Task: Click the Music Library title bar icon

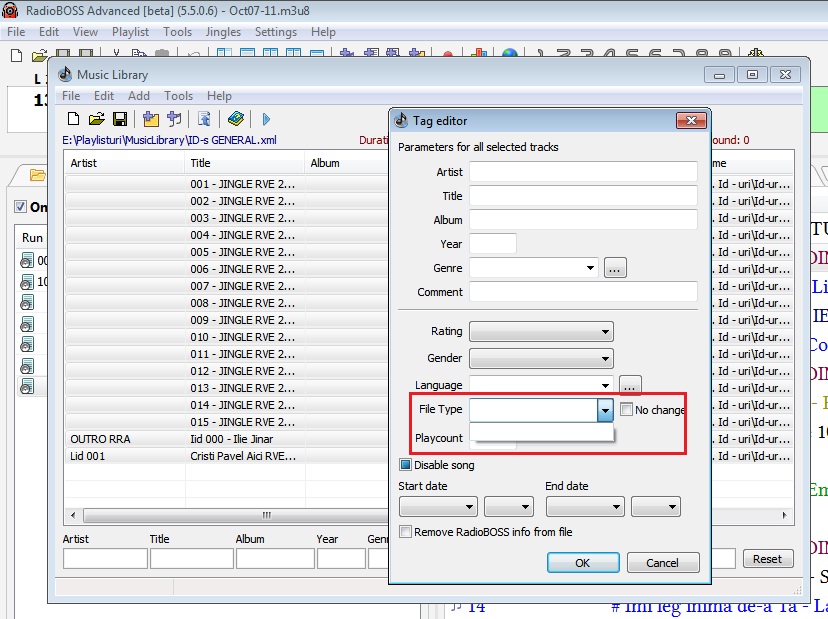Action: tap(65, 74)
